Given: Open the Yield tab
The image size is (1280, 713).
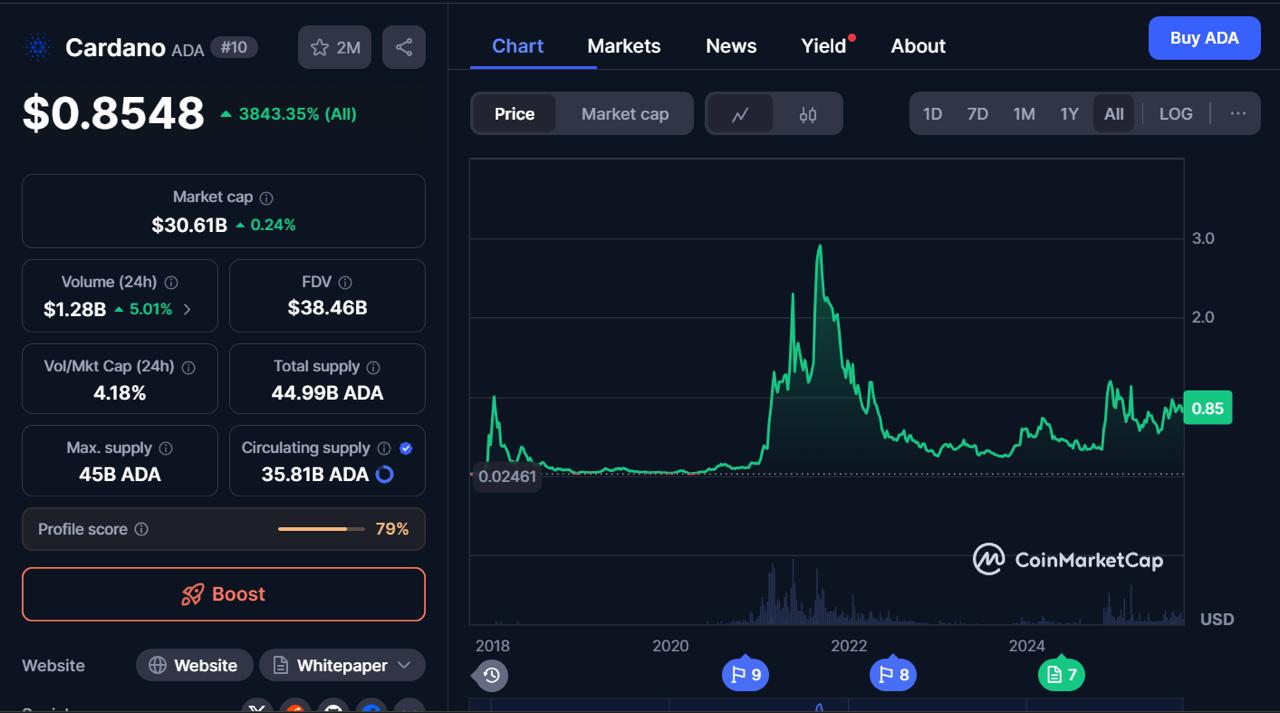Looking at the screenshot, I should point(823,46).
